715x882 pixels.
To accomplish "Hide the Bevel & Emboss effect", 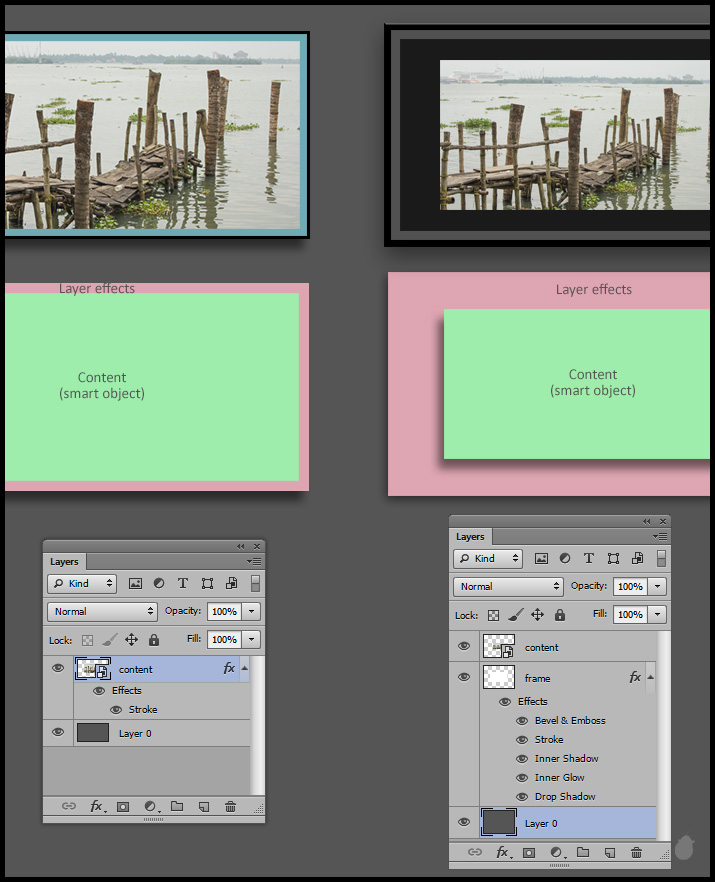I will coord(522,721).
